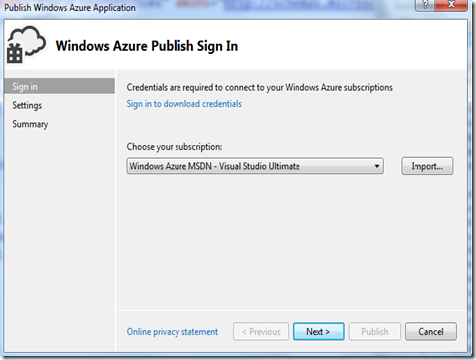Open the Online privacy statement link
Image resolution: width=476 pixels, height=360 pixels.
point(172,332)
